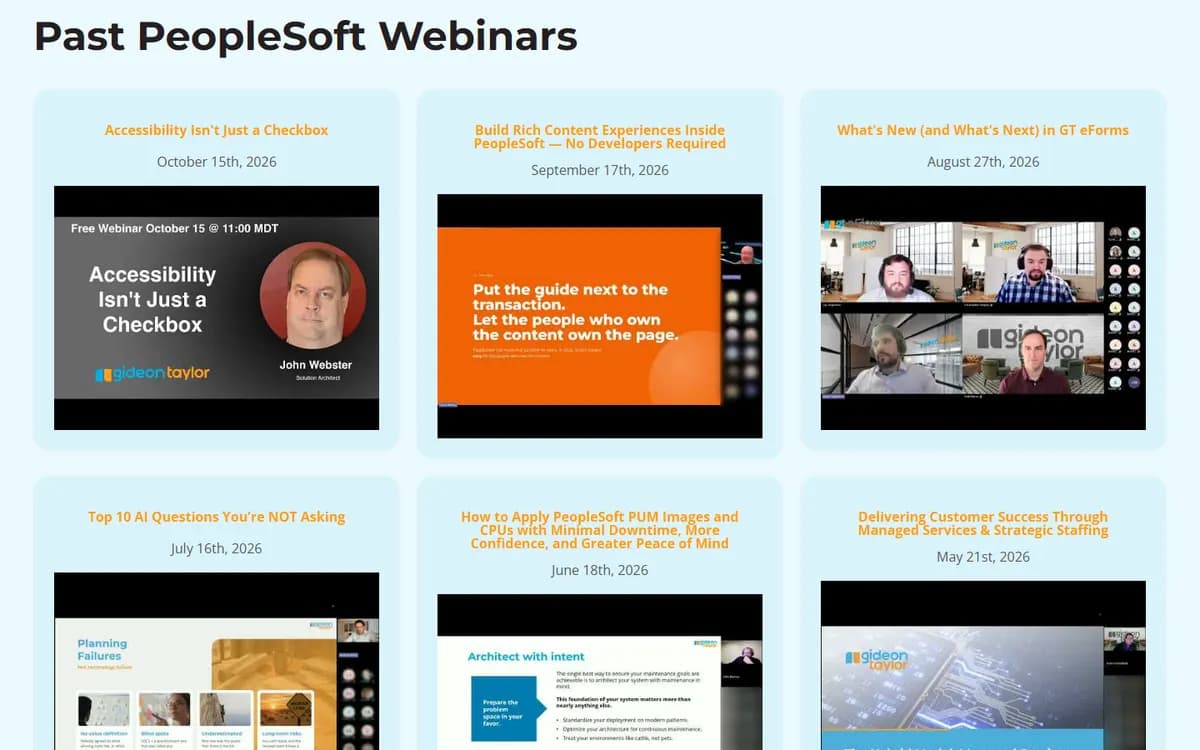Open the Accessibility Isn't Just a Checkbox link
Image resolution: width=1200 pixels, height=750 pixels.
[x=216, y=130]
